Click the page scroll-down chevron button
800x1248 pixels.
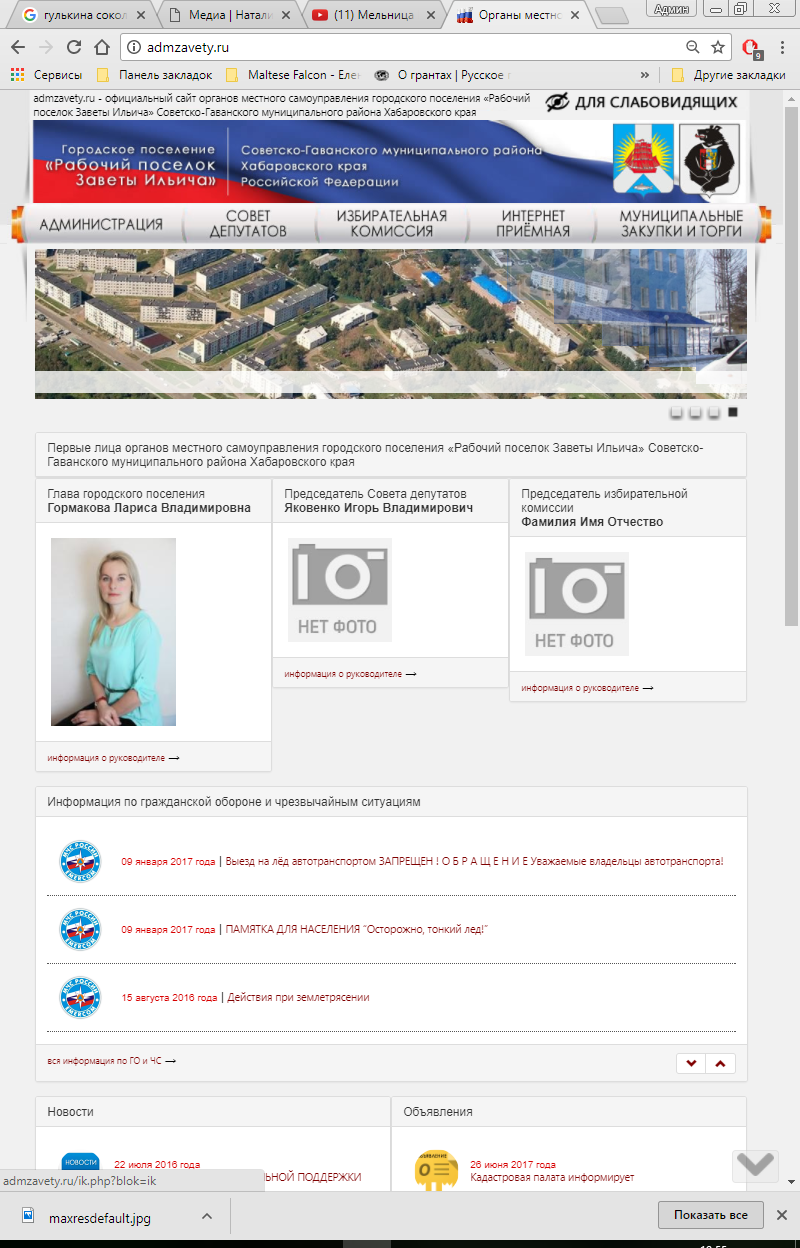pyautogui.click(x=755, y=1164)
